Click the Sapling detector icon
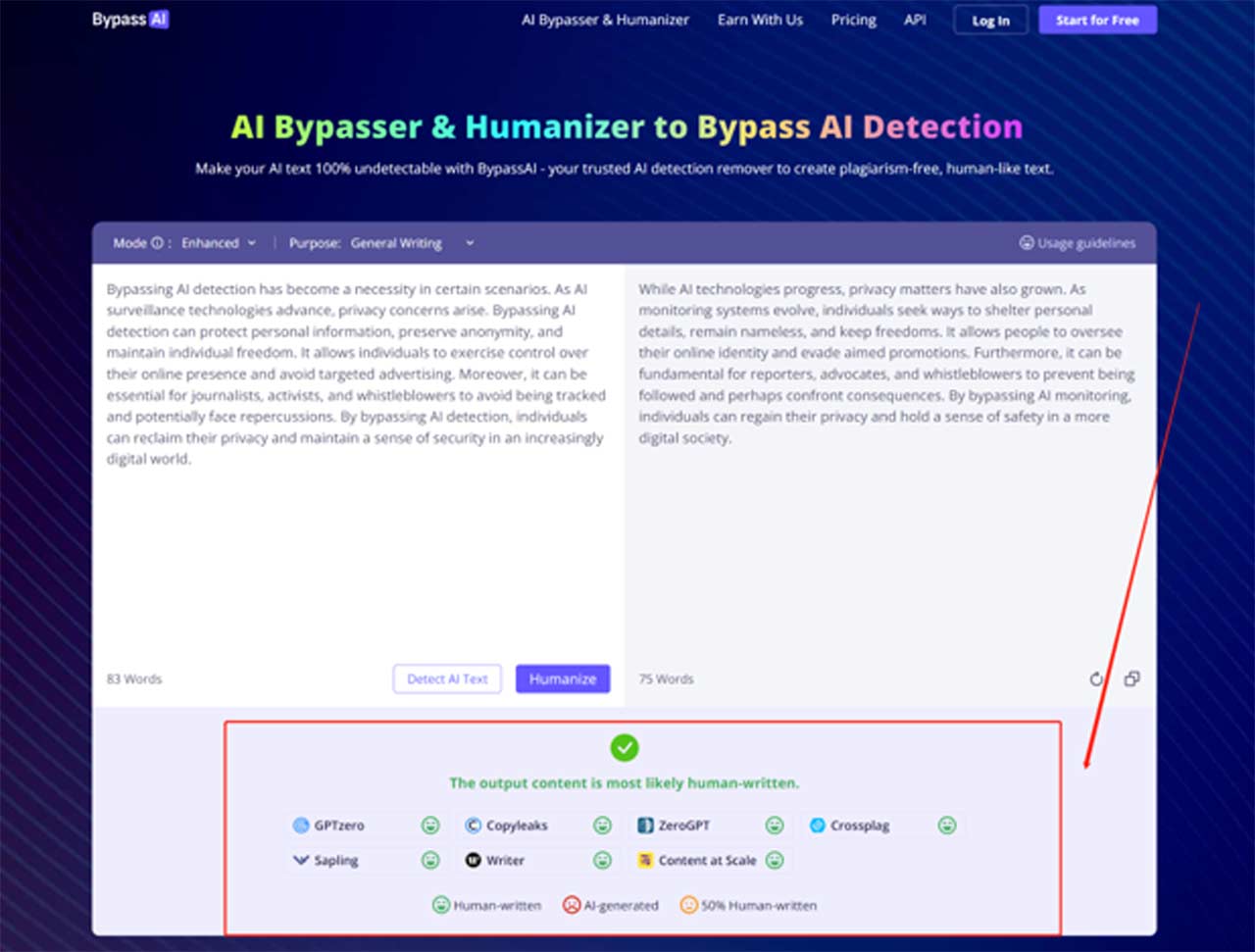Image resolution: width=1255 pixels, height=952 pixels. tap(301, 860)
